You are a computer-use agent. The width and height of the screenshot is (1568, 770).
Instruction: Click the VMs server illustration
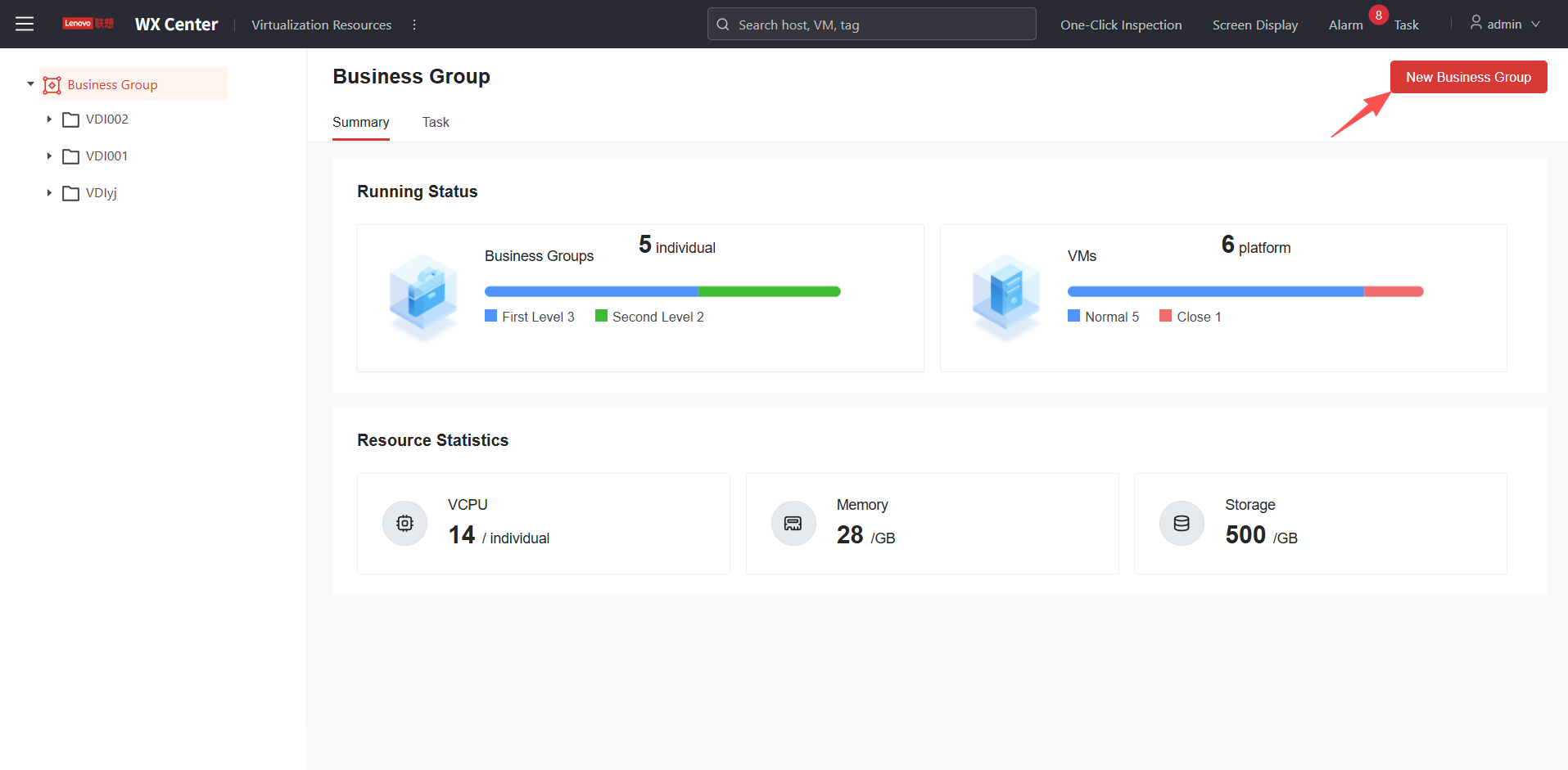pos(1006,297)
